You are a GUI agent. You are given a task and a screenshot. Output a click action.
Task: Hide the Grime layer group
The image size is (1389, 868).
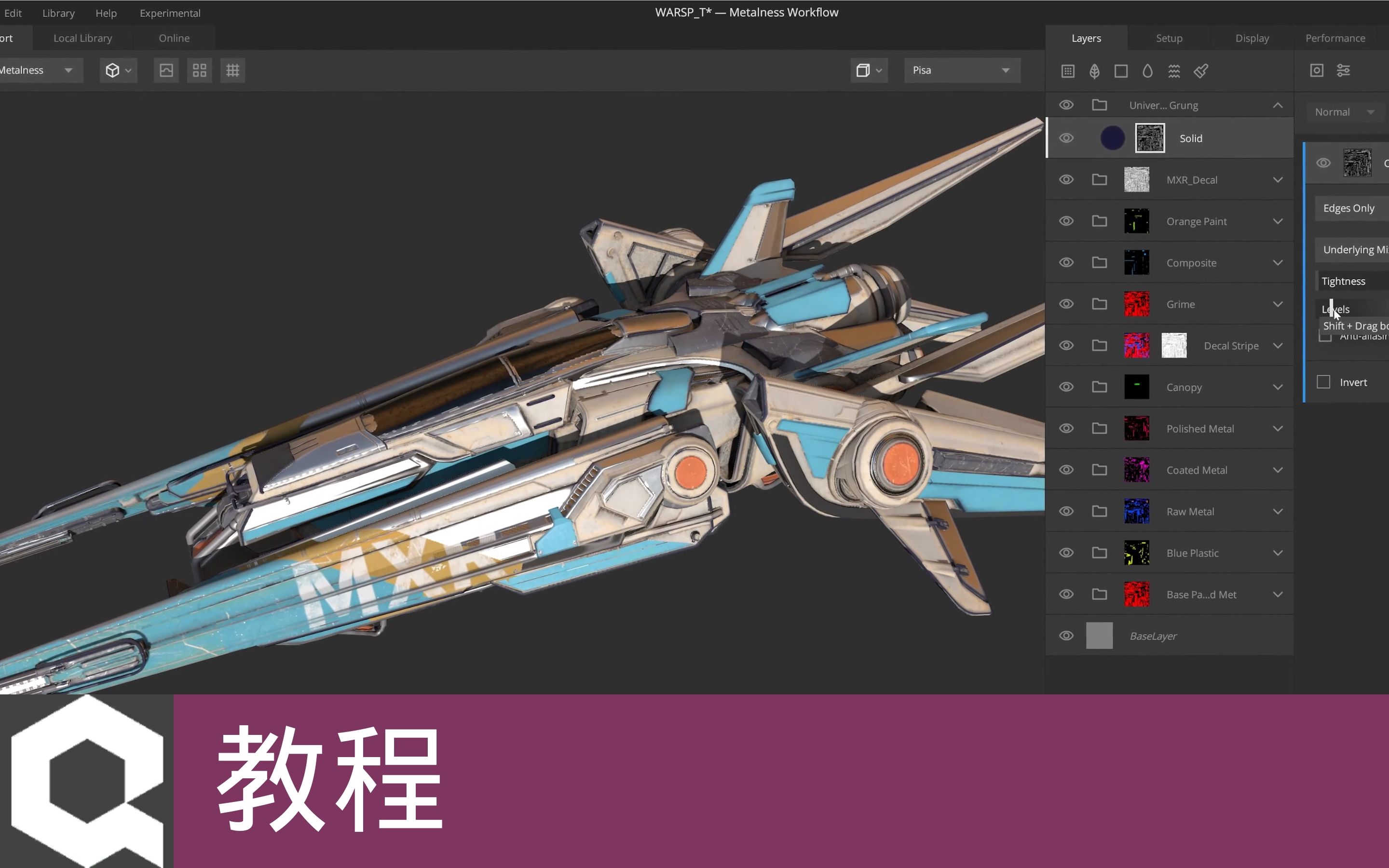(x=1066, y=304)
